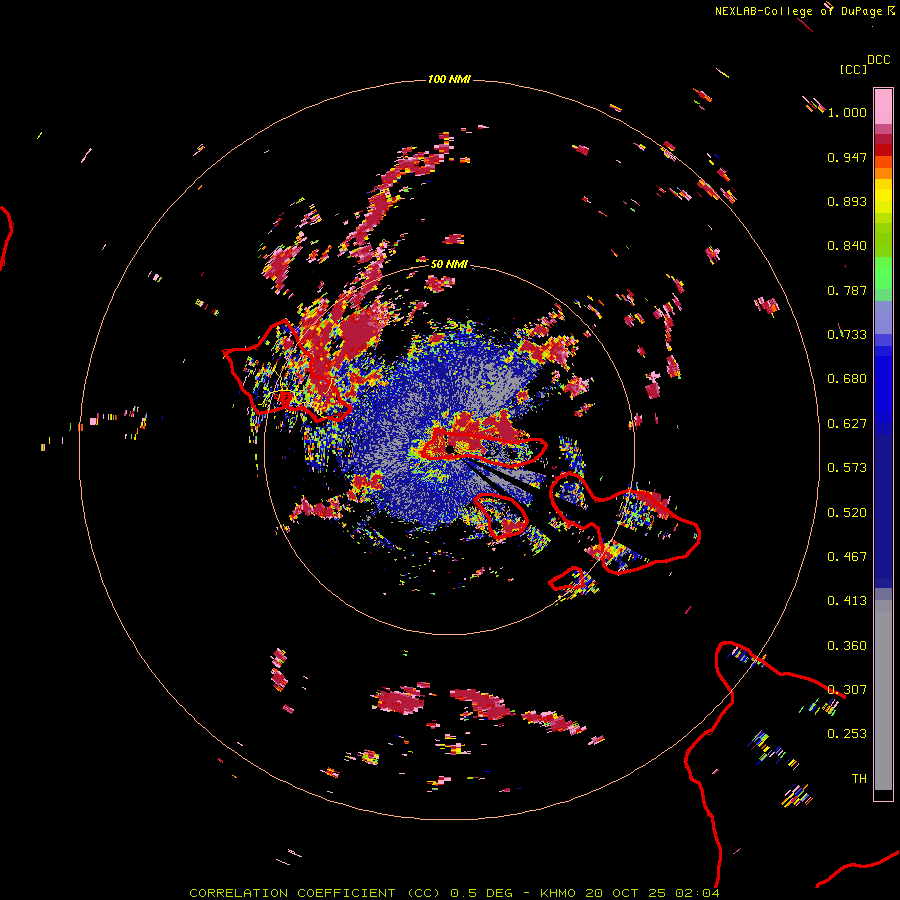Select the 0.360 scale value
This screenshot has width=900, height=900.
tap(847, 646)
